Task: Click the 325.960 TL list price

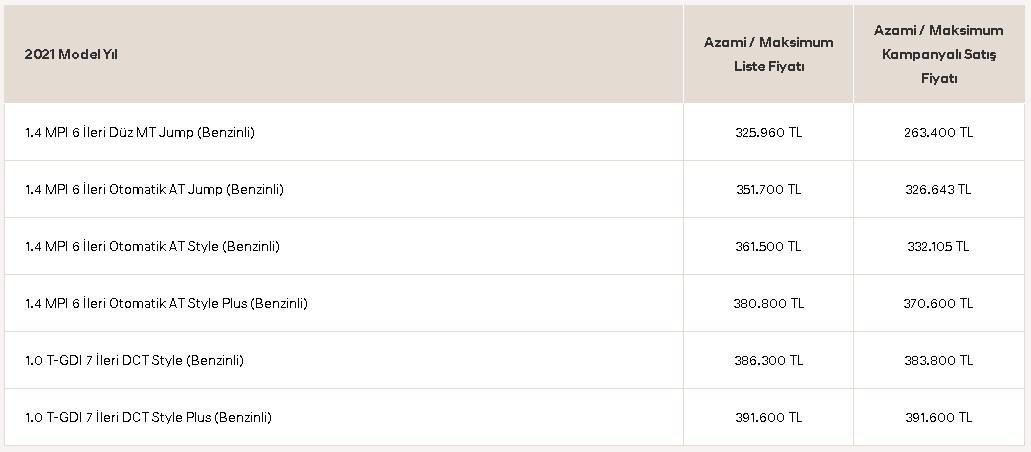Action: (769, 132)
